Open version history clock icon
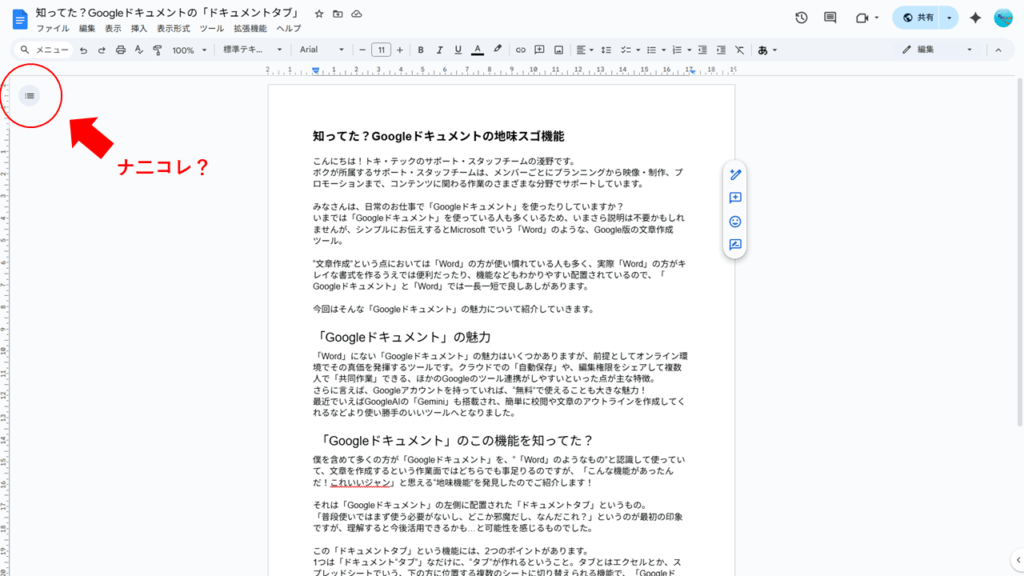 (799, 17)
